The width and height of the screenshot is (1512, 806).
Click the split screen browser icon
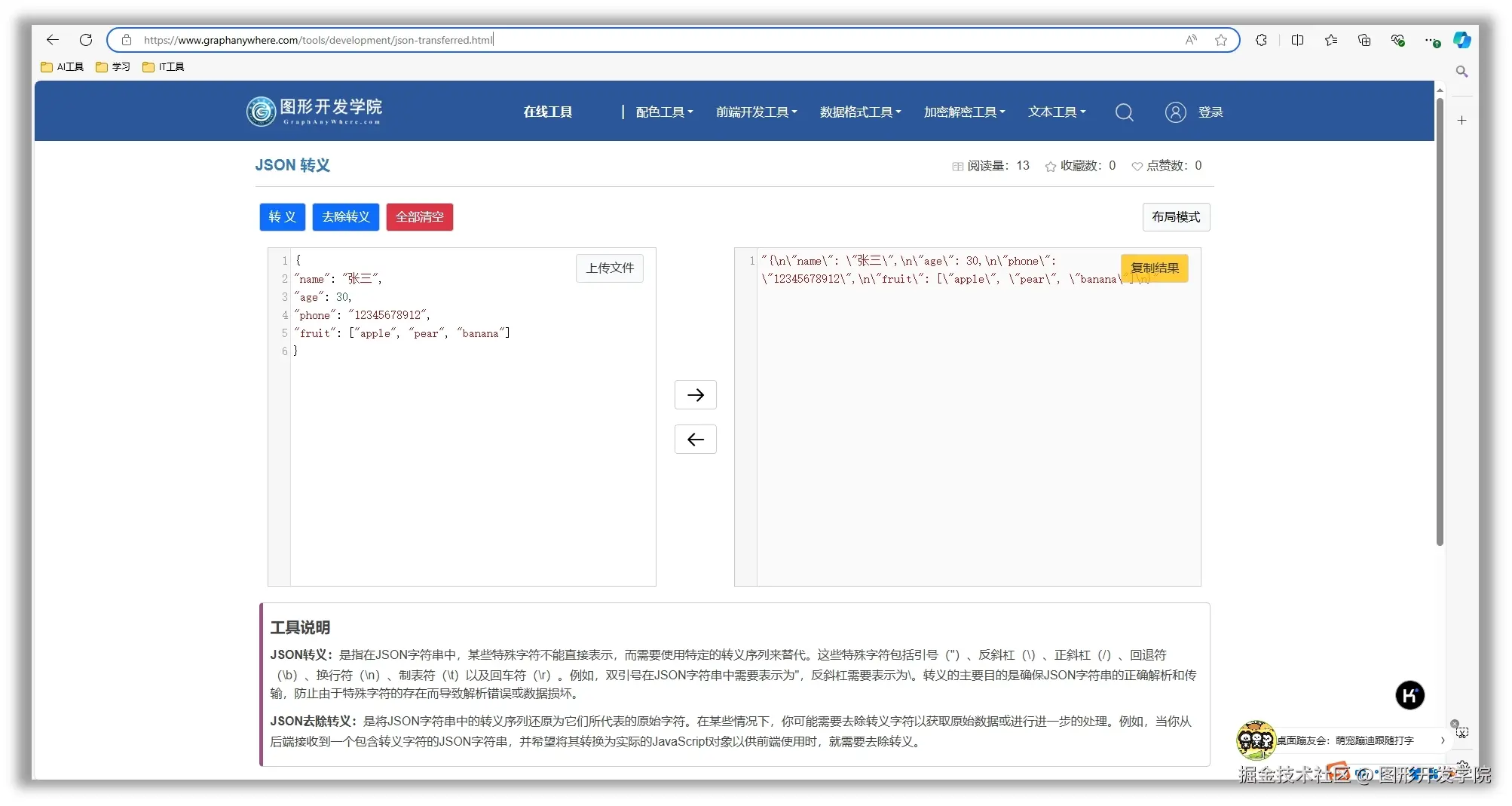click(x=1297, y=40)
